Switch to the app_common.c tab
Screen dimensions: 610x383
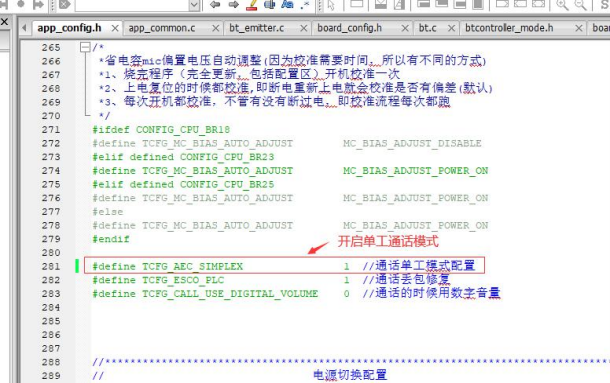pyautogui.click(x=162, y=28)
